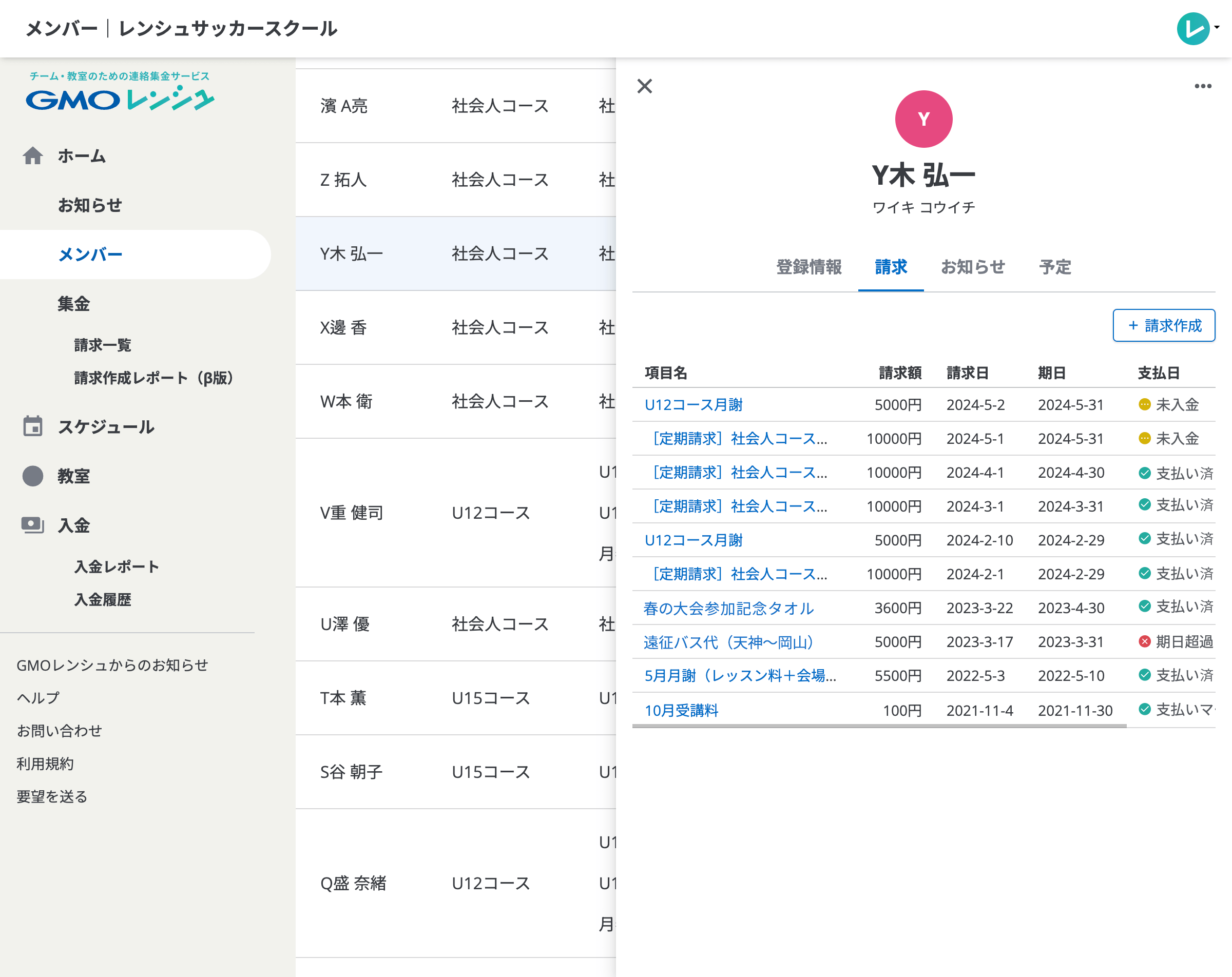Click the 請求作成 button

point(1164,325)
